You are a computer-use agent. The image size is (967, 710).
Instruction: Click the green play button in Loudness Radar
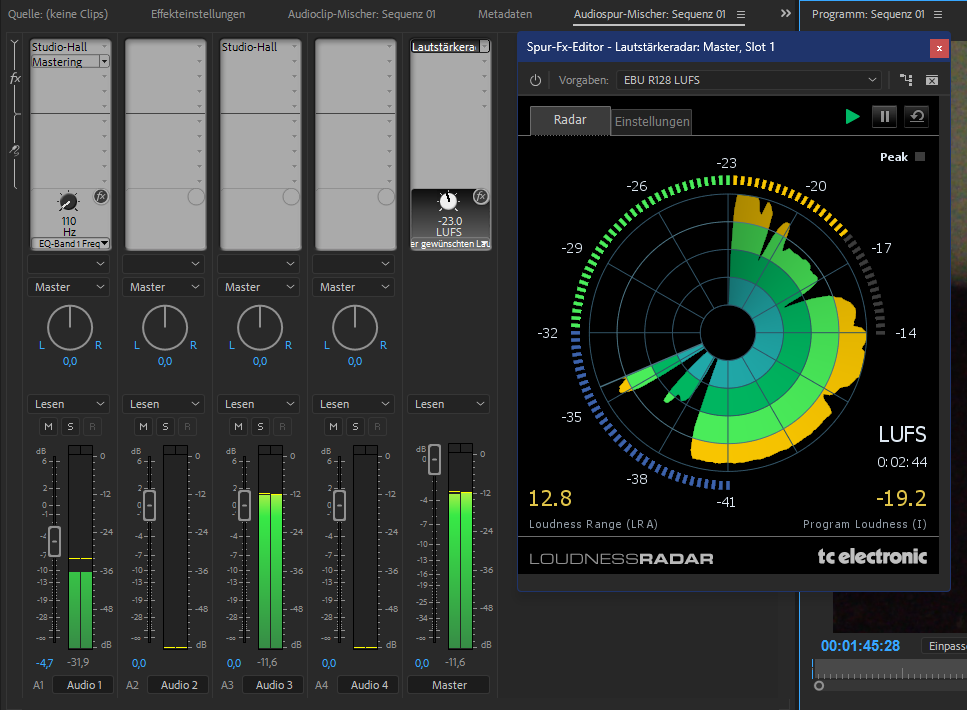(852, 117)
